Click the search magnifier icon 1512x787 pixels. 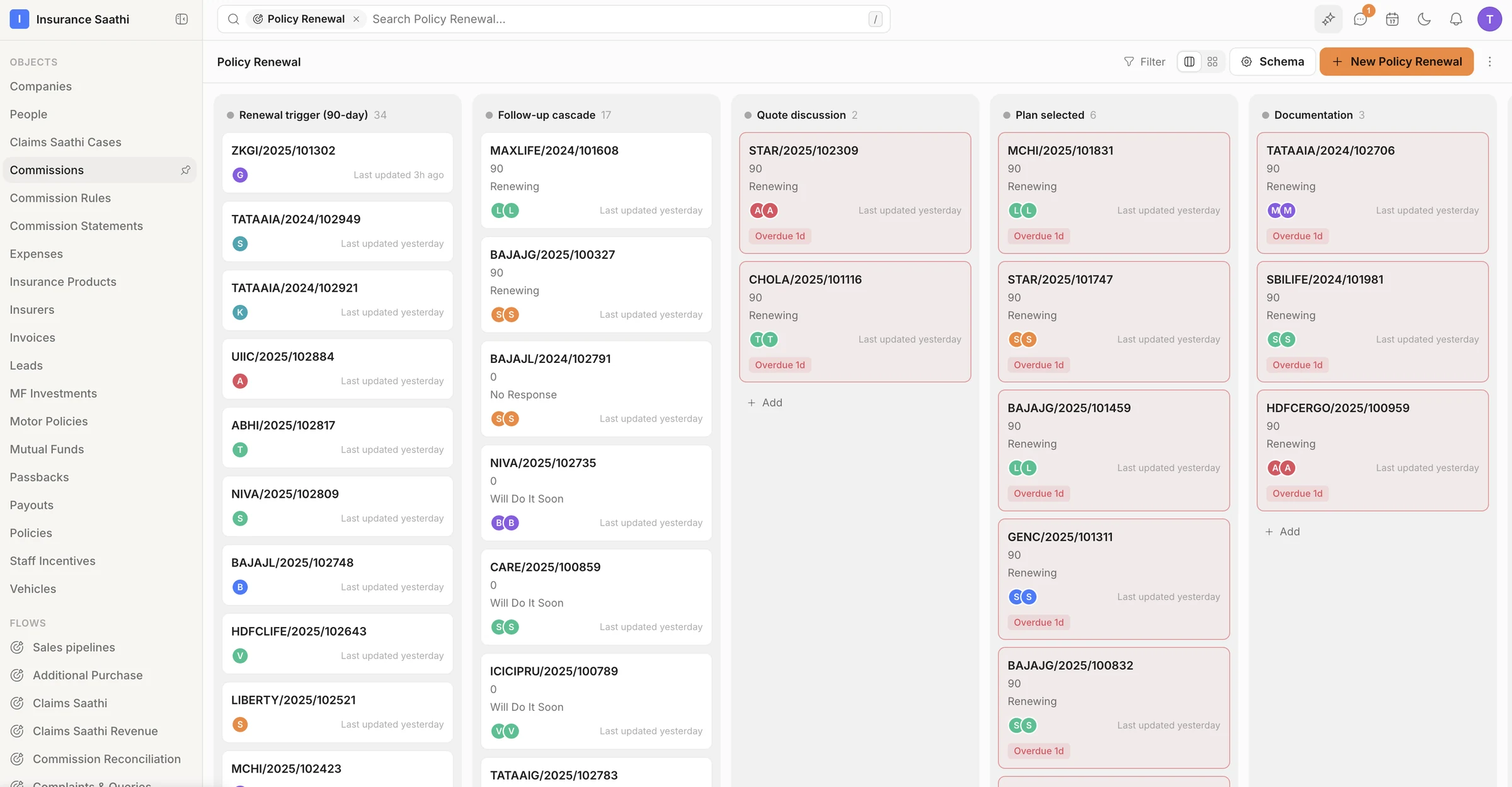[233, 19]
